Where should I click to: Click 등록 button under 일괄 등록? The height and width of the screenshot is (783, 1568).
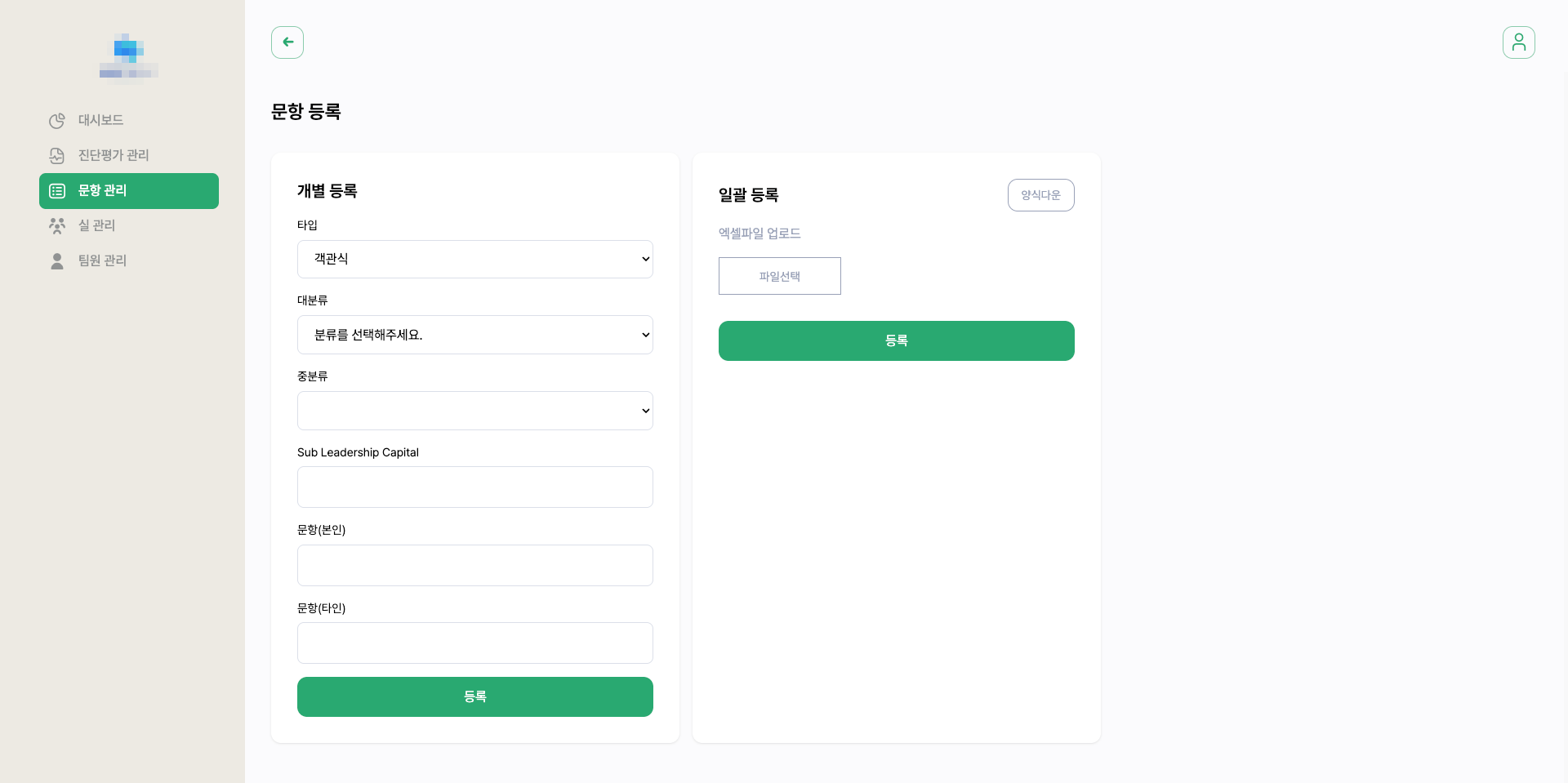click(x=897, y=340)
